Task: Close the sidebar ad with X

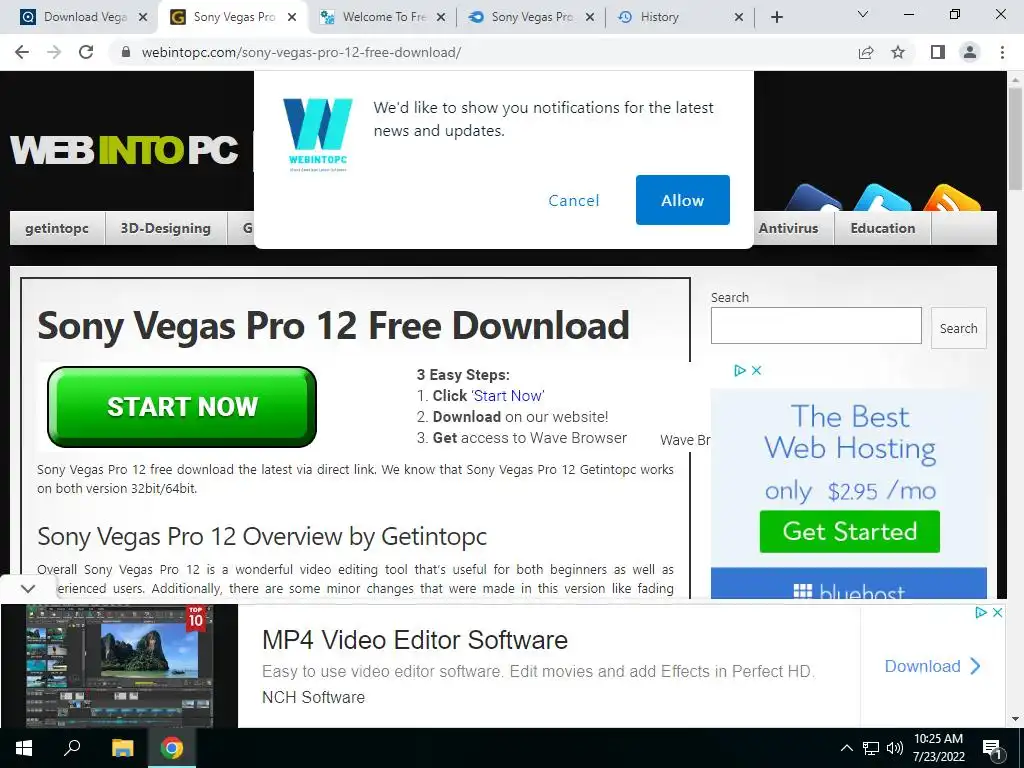Action: click(x=756, y=370)
